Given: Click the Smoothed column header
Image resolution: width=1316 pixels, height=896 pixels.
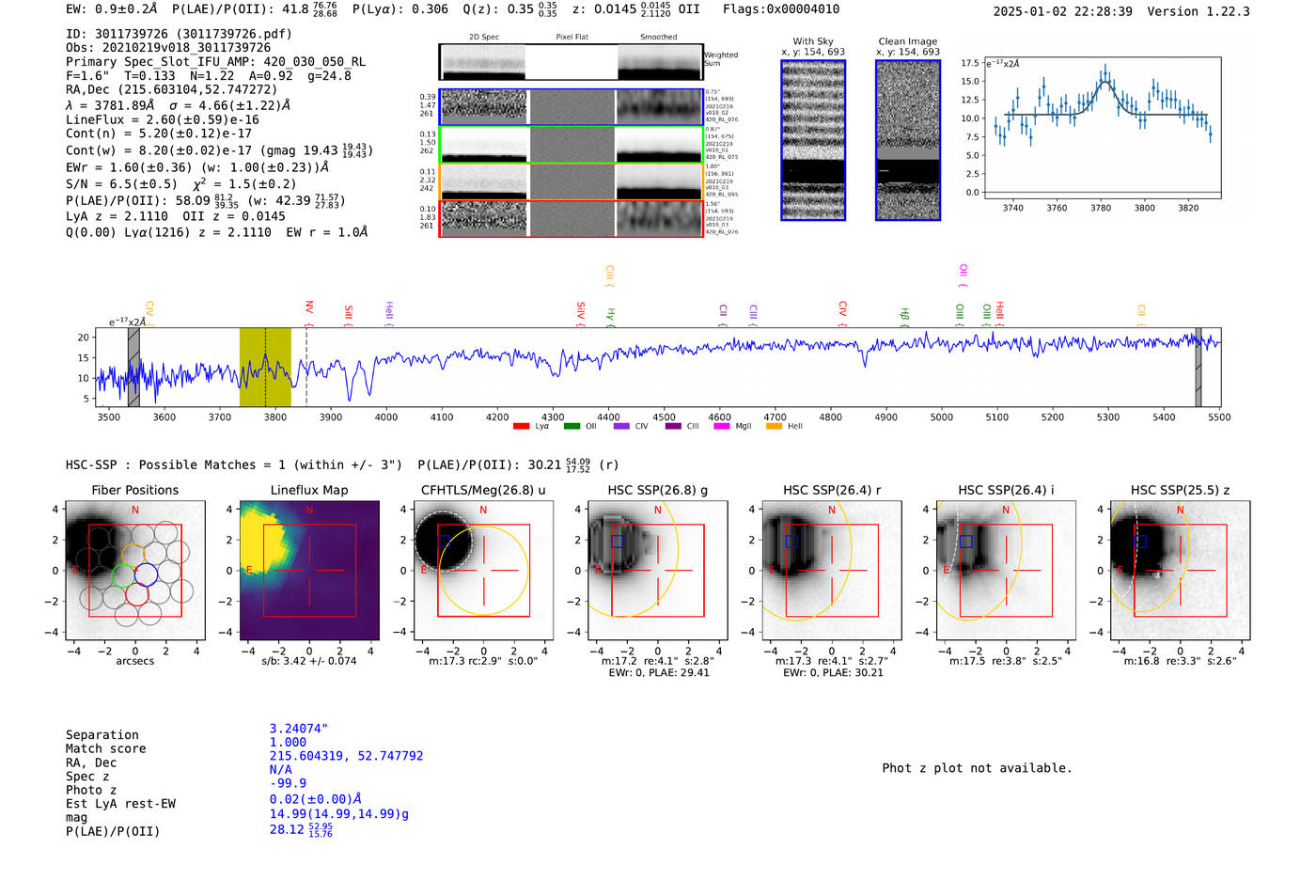Looking at the screenshot, I should pyautogui.click(x=658, y=38).
